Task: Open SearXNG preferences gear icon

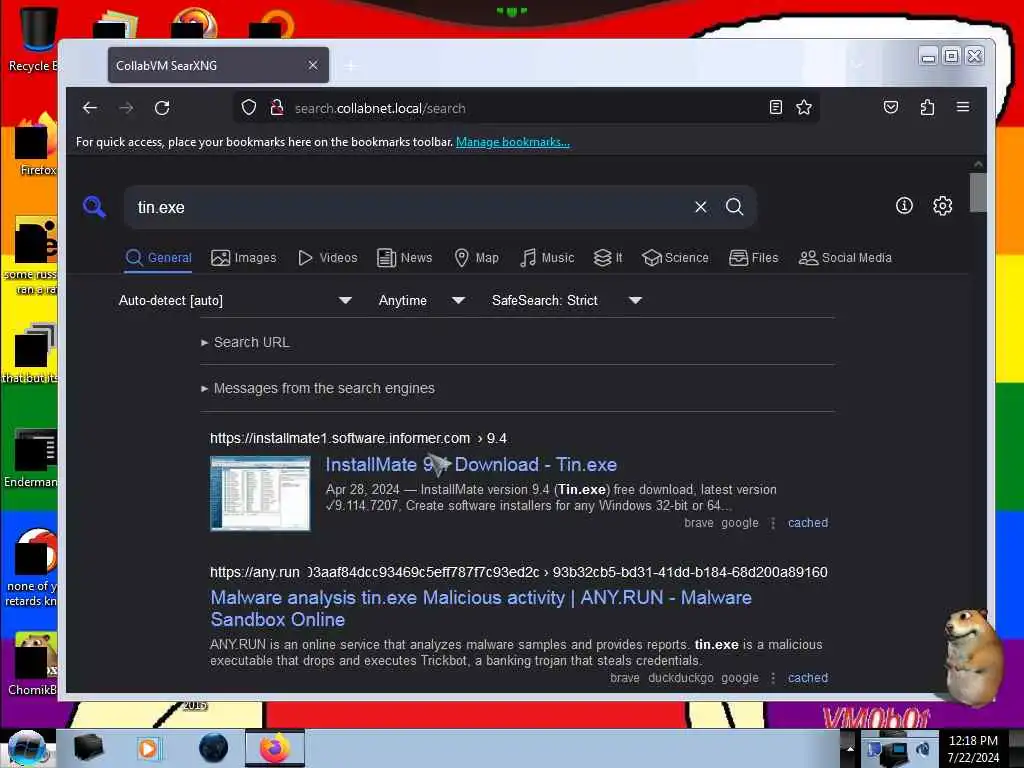Action: point(942,206)
